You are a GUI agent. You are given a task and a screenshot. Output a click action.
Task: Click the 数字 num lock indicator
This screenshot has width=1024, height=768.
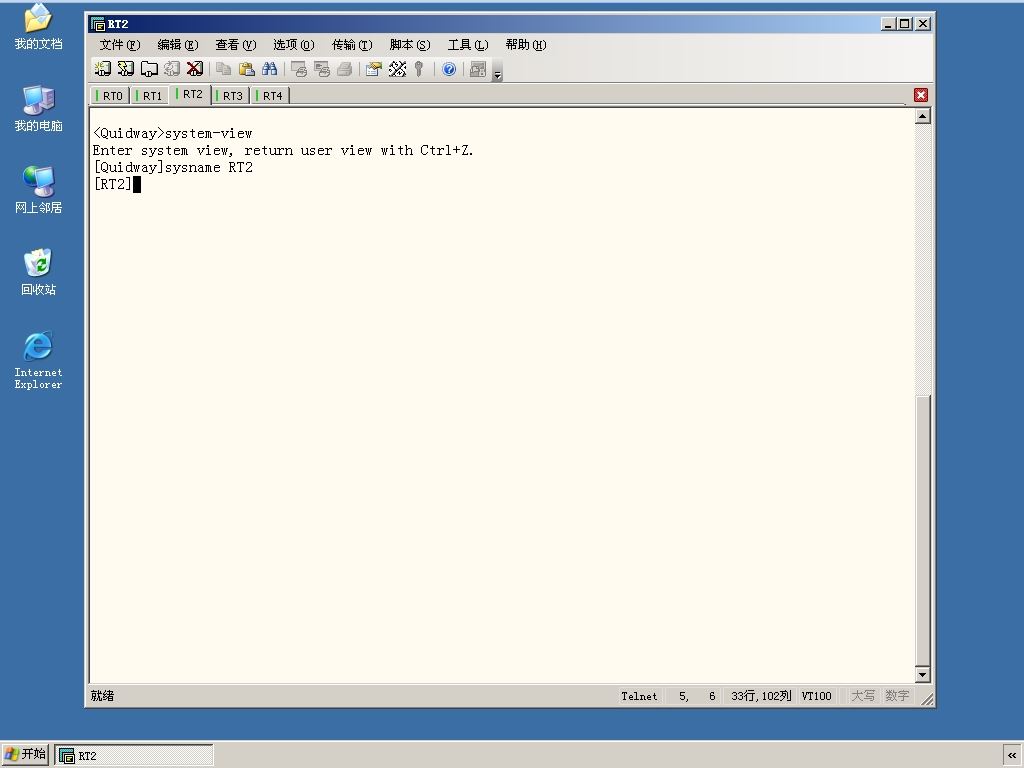[897, 696]
